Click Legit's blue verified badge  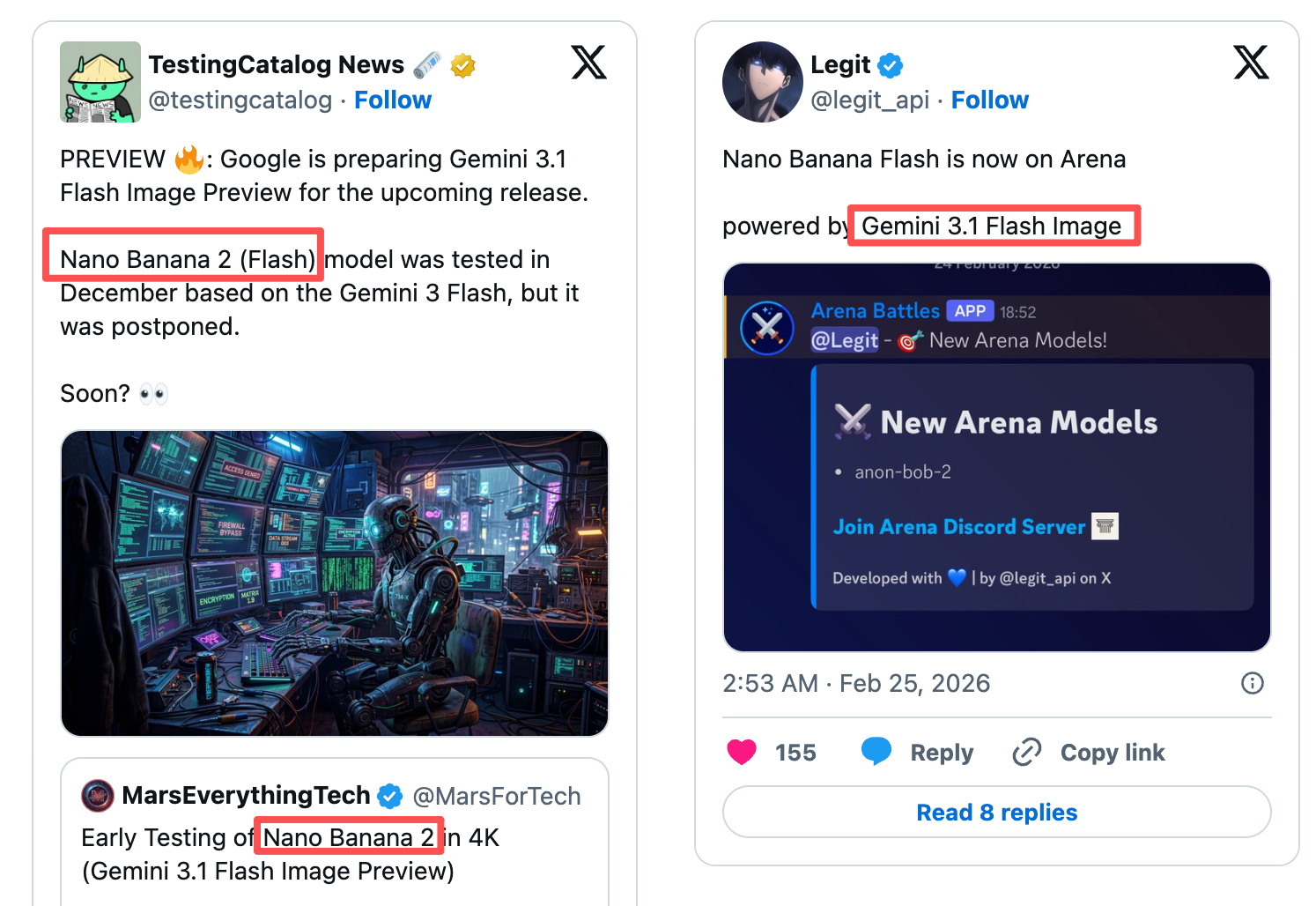[891, 65]
